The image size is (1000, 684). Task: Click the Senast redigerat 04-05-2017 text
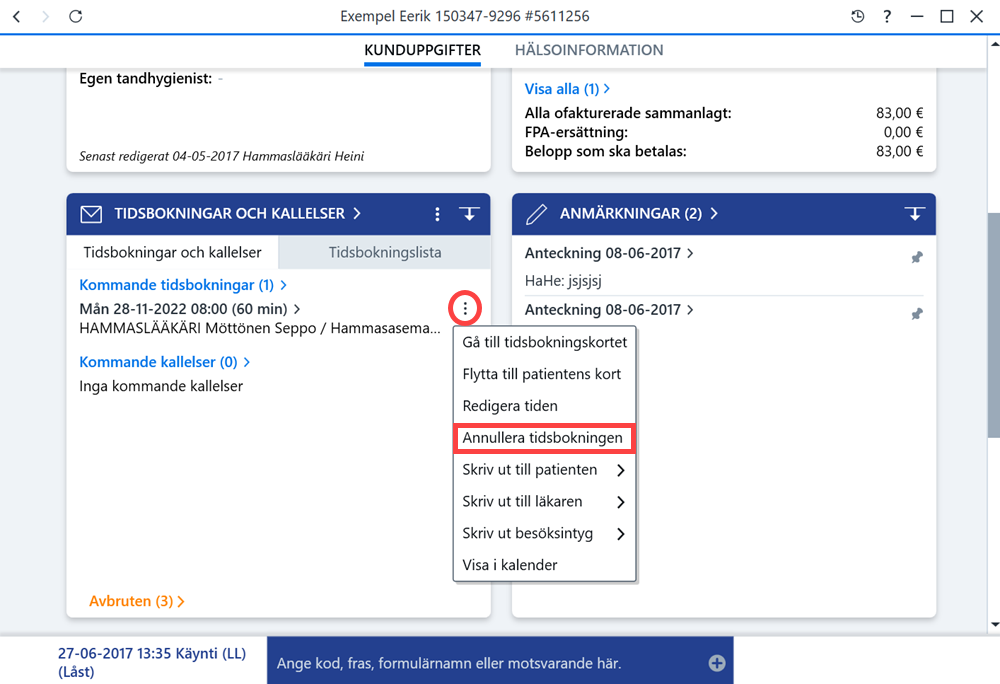click(x=221, y=156)
